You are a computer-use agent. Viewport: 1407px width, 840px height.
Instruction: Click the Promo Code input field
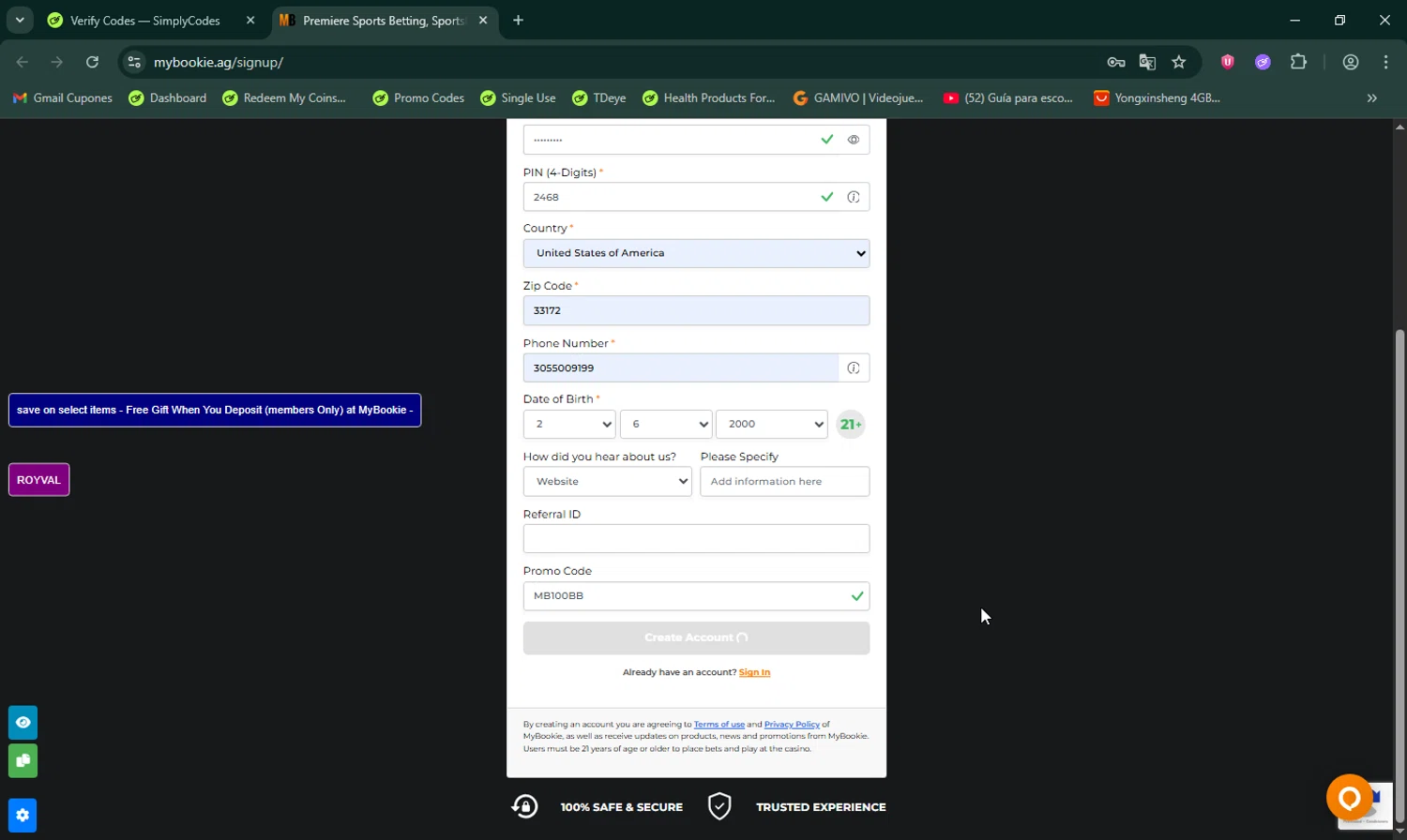(x=696, y=596)
